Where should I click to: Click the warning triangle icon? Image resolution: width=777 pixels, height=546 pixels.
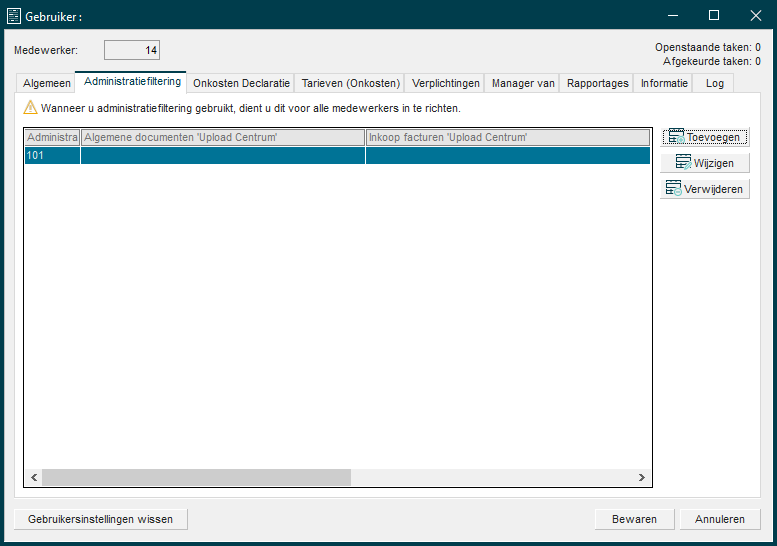click(x=30, y=108)
